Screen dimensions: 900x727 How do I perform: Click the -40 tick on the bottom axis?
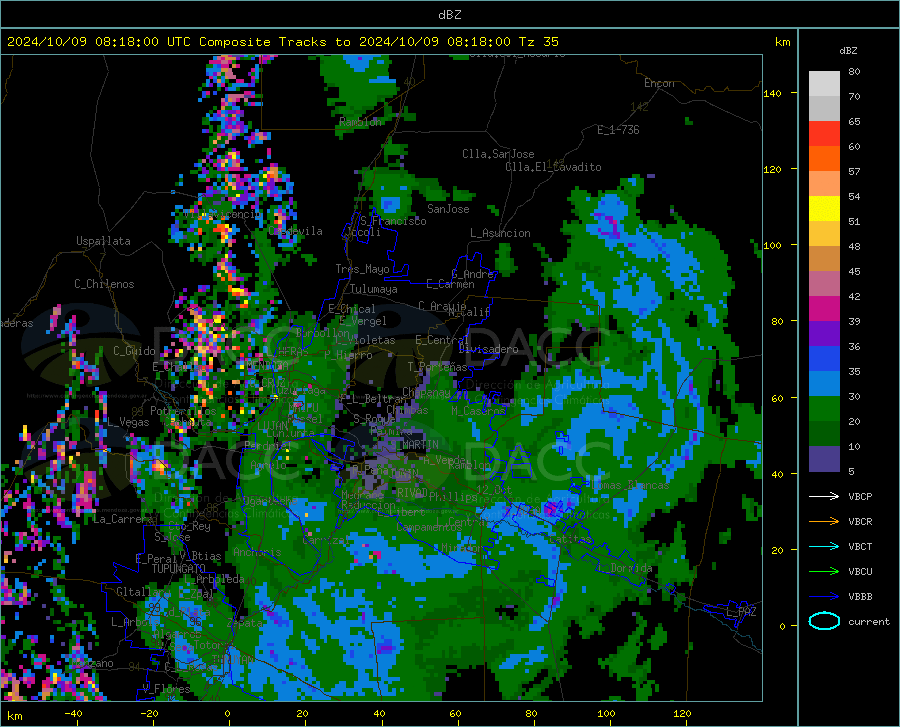(x=73, y=713)
